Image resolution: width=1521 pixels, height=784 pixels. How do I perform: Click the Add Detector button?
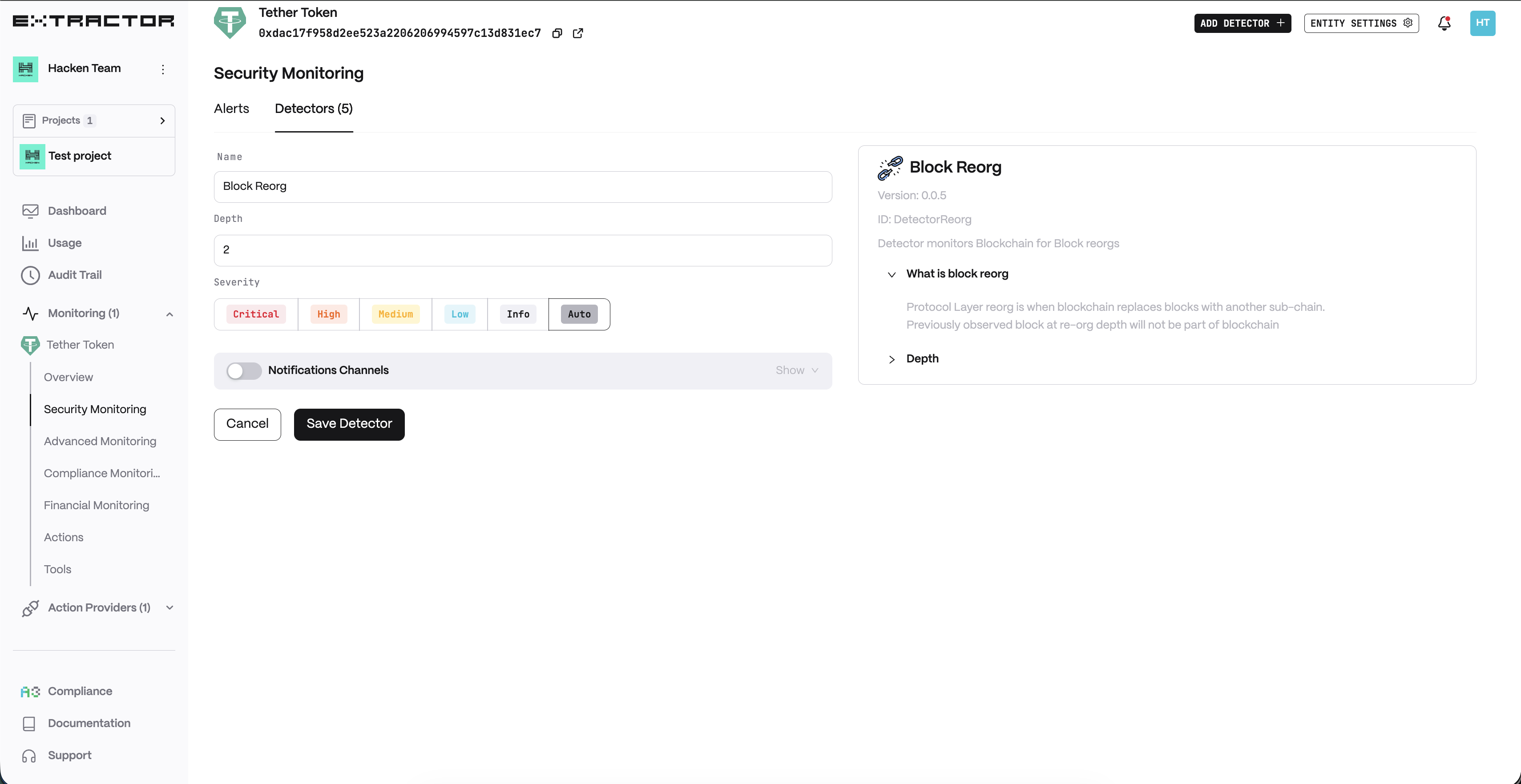1243,23
